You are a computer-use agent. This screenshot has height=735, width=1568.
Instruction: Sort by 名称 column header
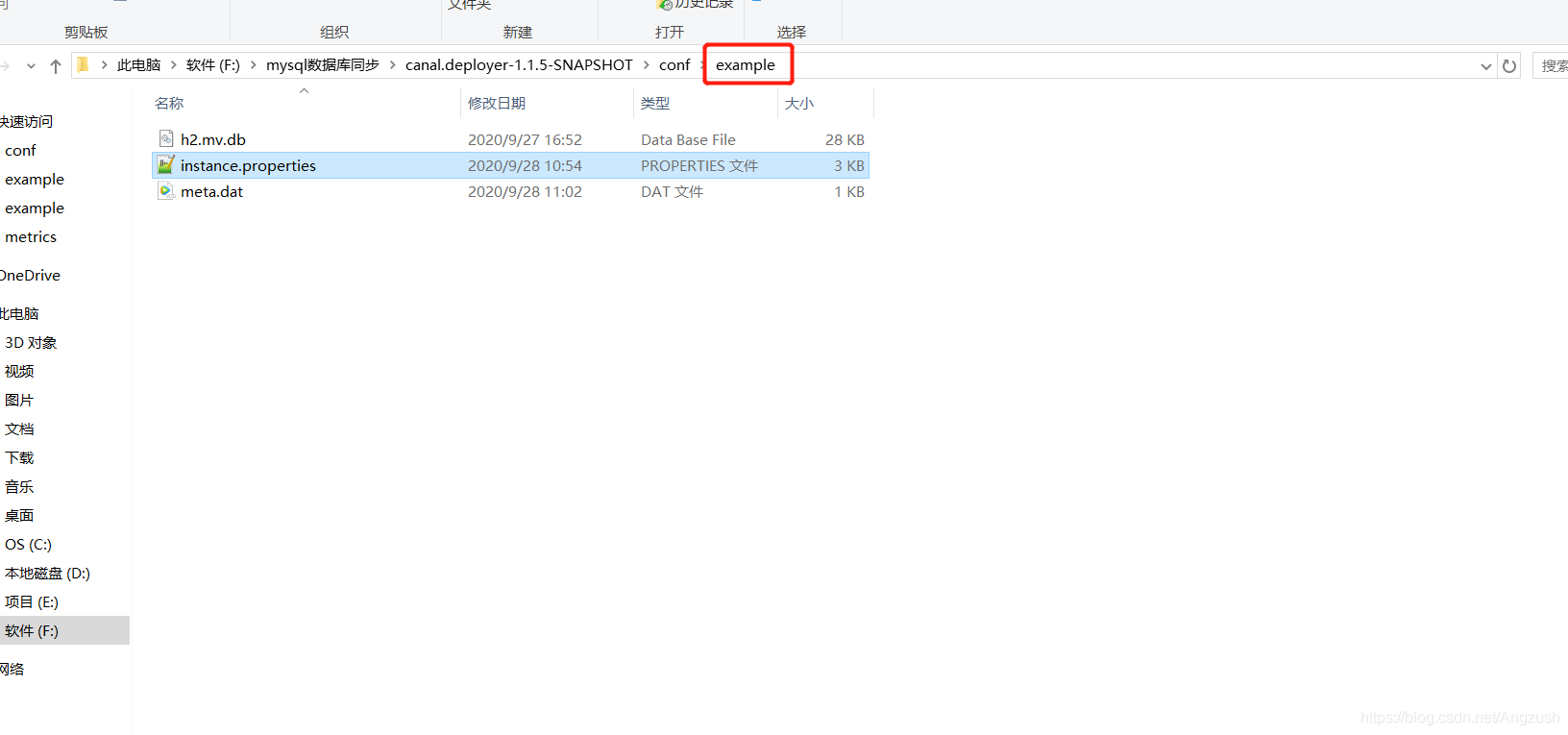[169, 103]
